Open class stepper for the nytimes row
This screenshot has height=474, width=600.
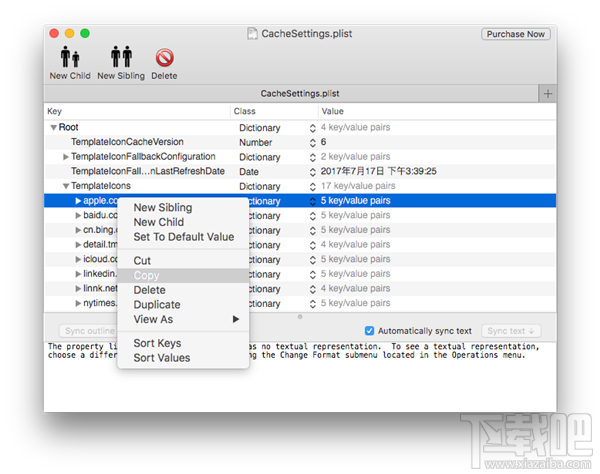313,304
